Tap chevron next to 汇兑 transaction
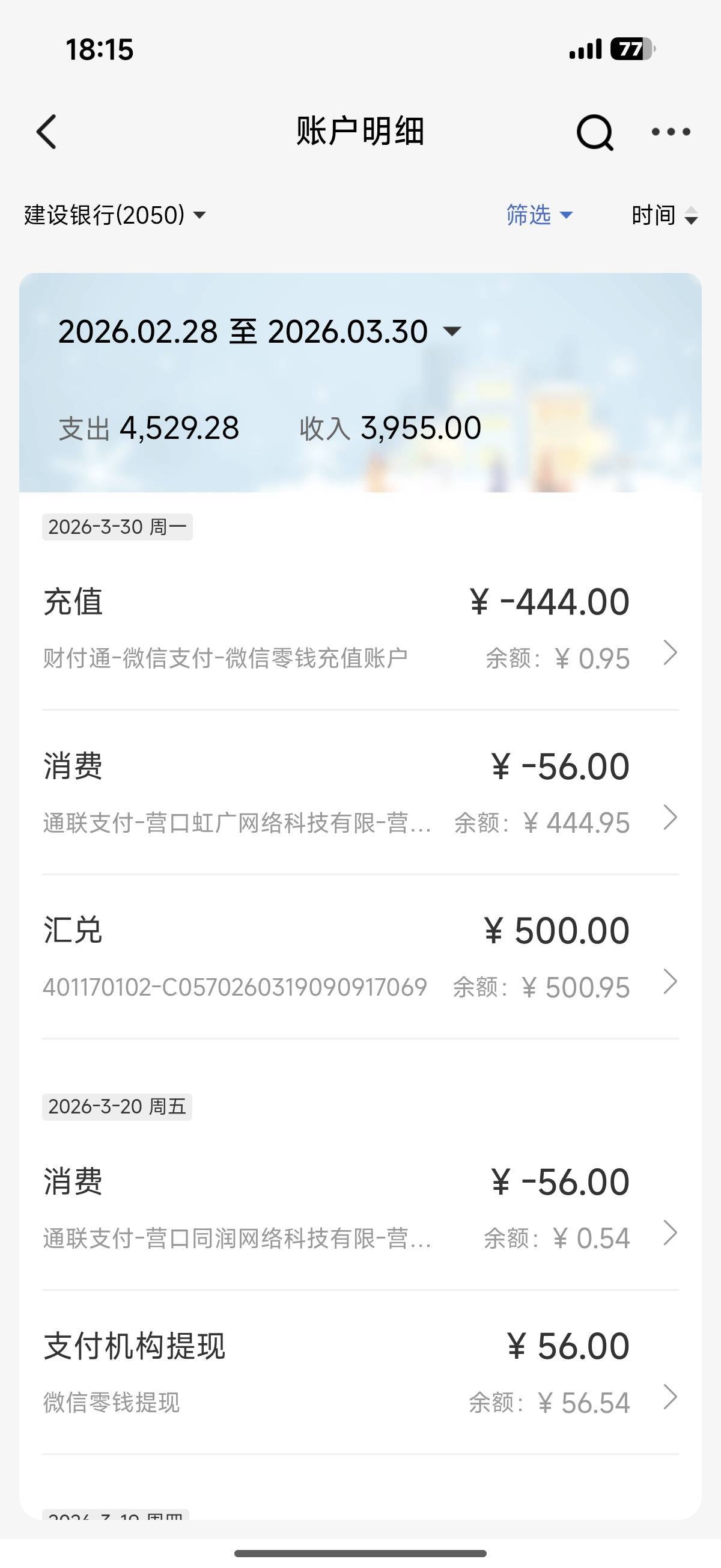The image size is (721, 1568). pyautogui.click(x=670, y=982)
